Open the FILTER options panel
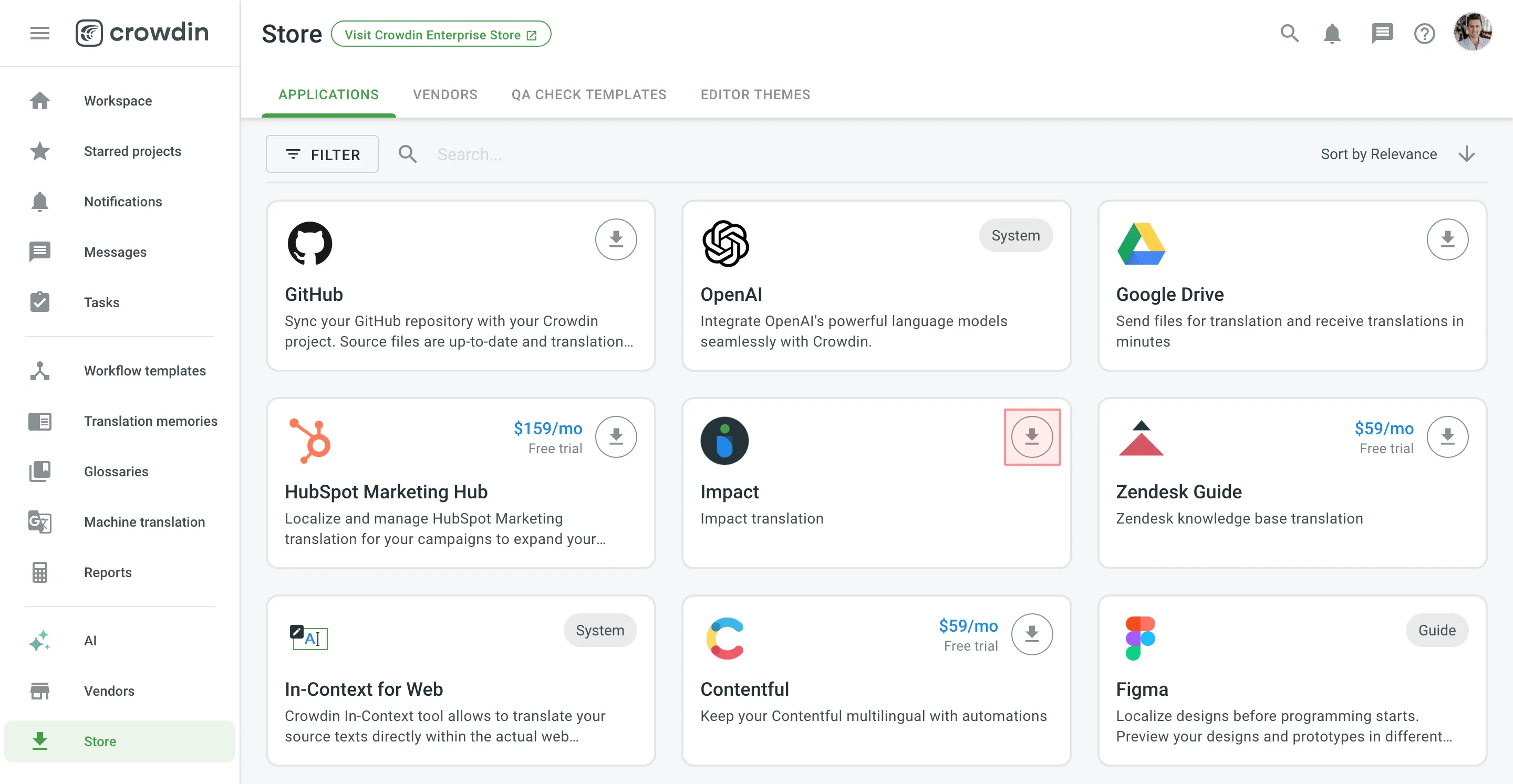Viewport: 1513px width, 784px height. coord(322,154)
